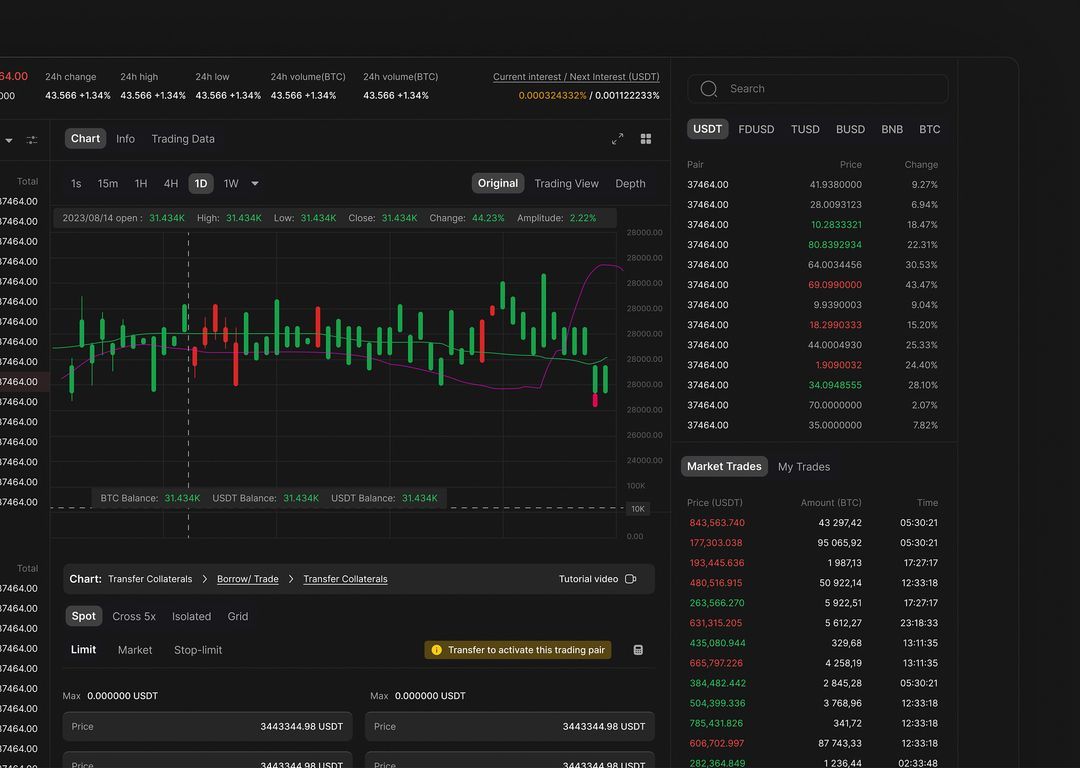Select the FDUSD market tab

[x=756, y=129]
